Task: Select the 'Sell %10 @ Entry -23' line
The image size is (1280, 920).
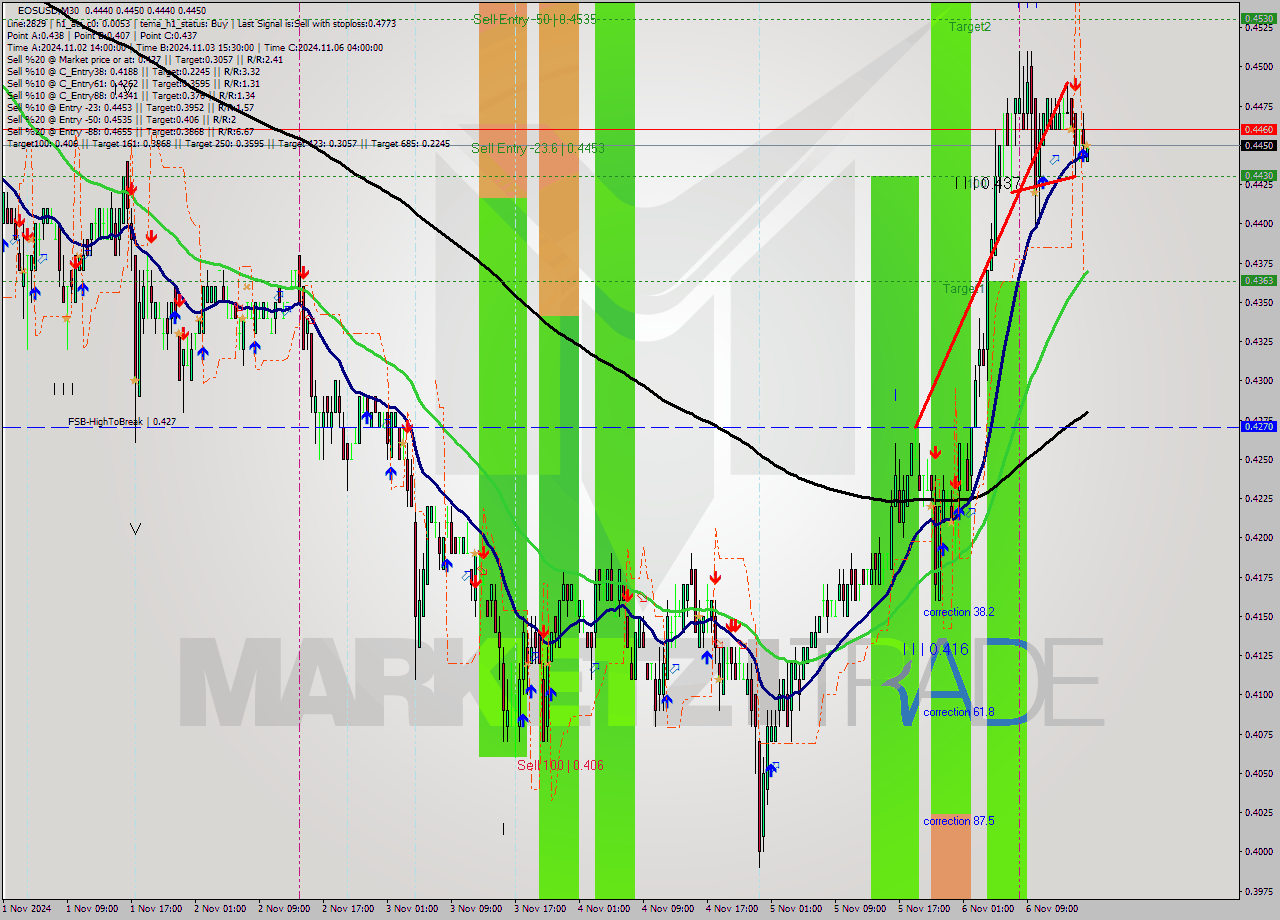Action: (x=130, y=107)
